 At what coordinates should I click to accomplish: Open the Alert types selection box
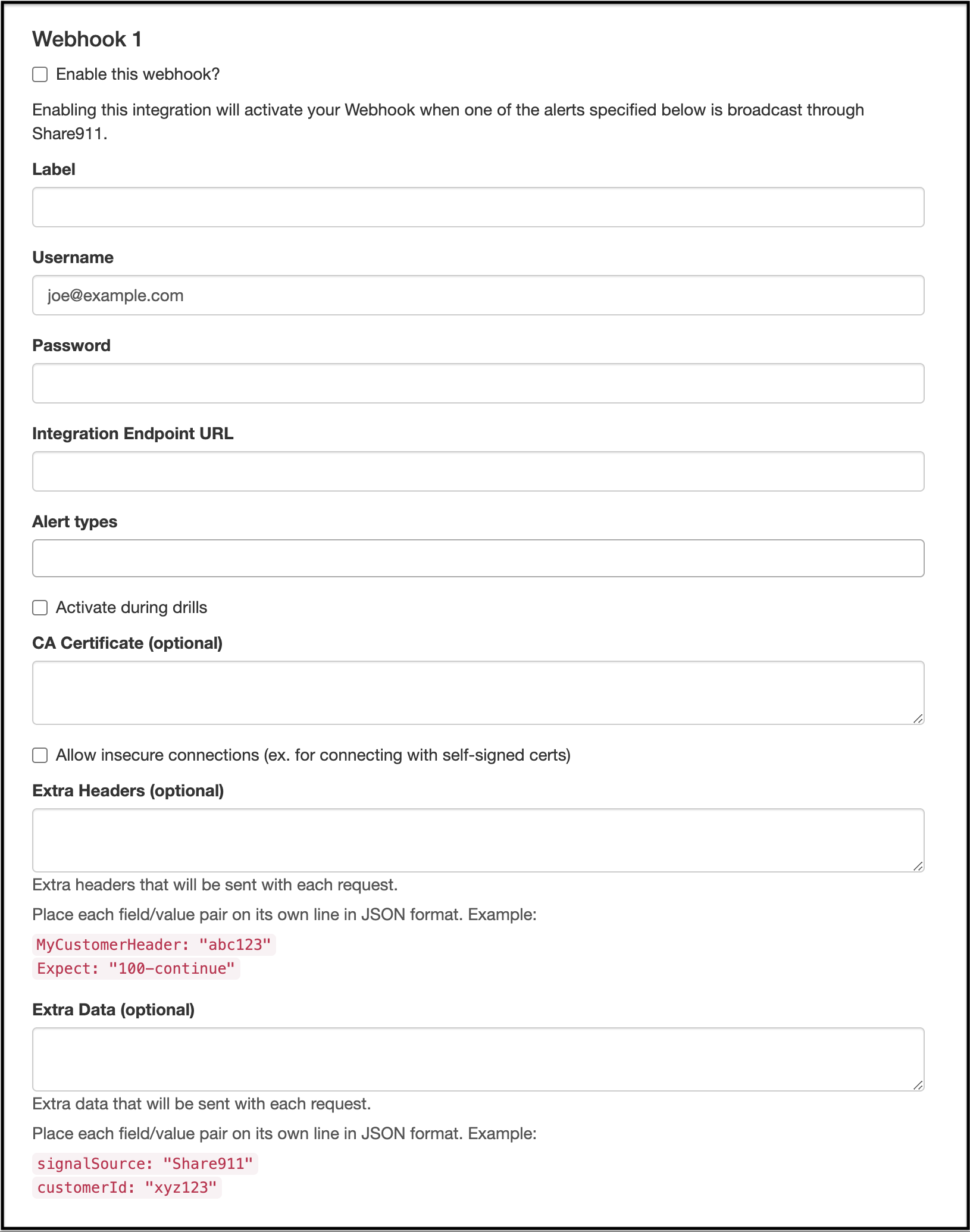click(x=478, y=558)
